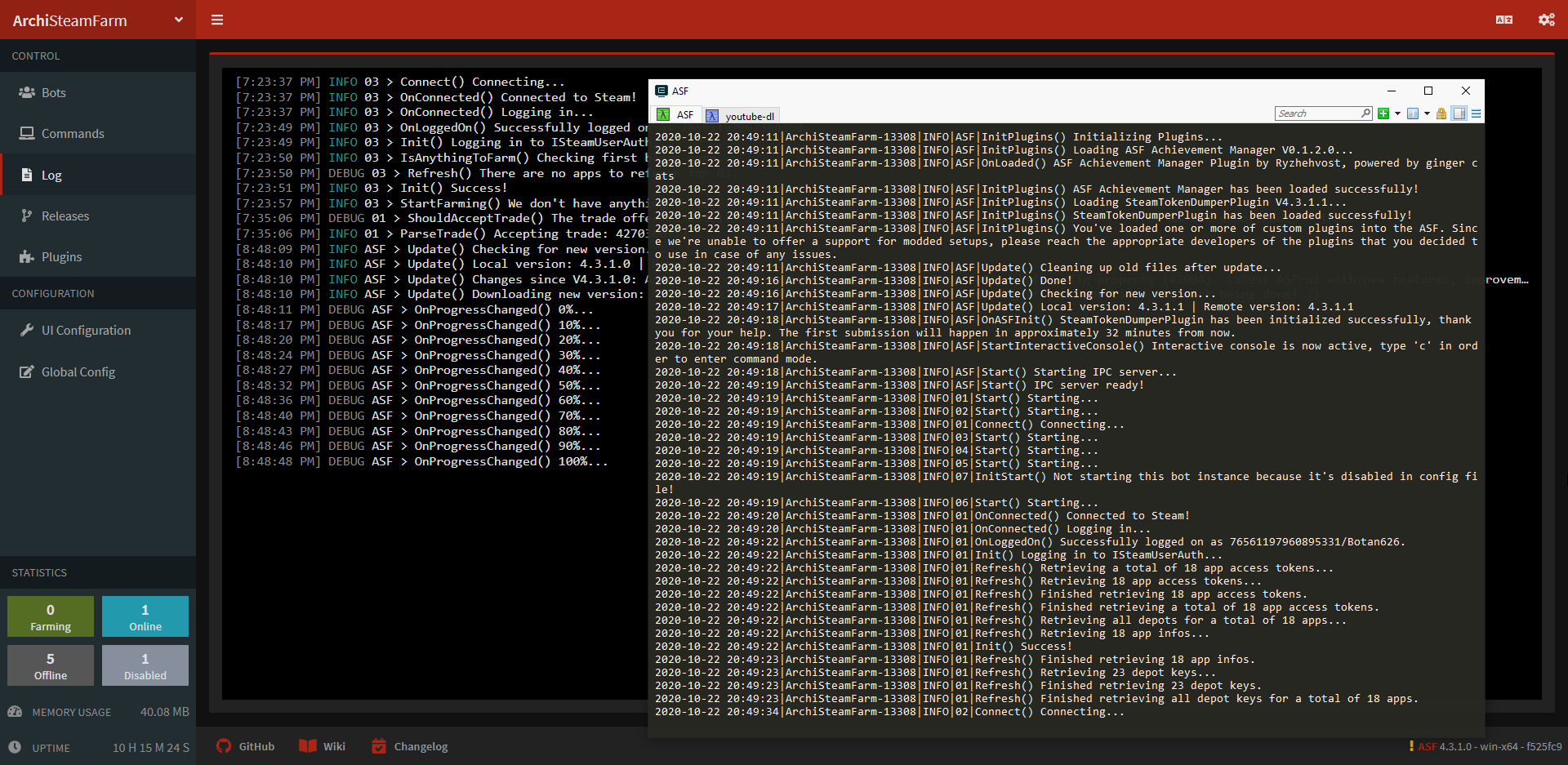Switch to the youtube-dl console tab
The width and height of the screenshot is (1568, 765).
(x=740, y=115)
